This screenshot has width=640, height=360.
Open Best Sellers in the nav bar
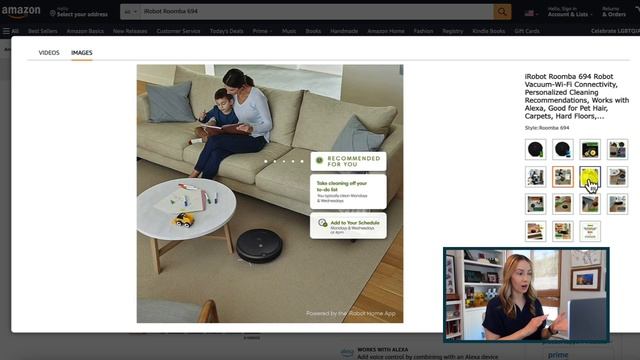coord(42,31)
